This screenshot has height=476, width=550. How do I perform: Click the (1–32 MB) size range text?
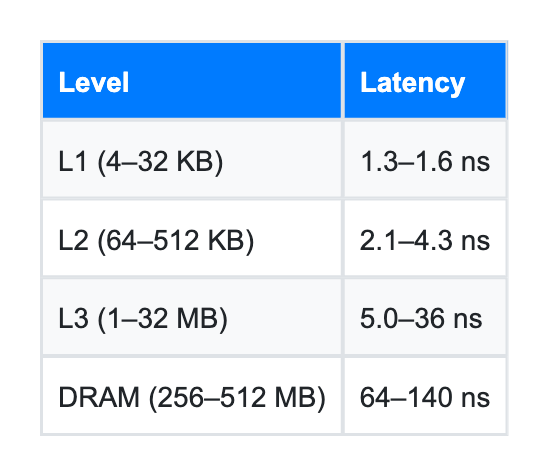click(x=162, y=320)
